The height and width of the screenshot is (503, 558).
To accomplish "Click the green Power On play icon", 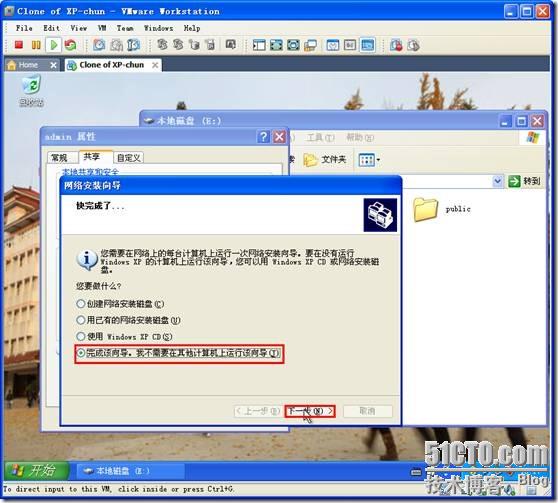I will pos(54,45).
